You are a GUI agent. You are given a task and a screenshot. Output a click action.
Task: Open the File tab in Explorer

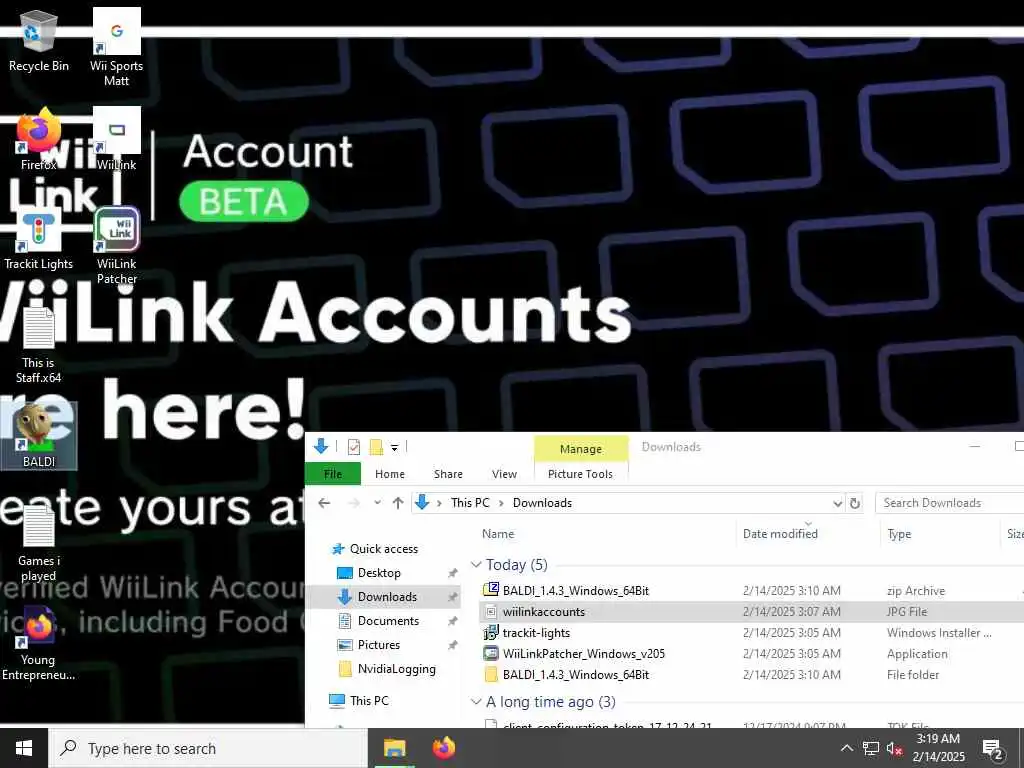332,474
